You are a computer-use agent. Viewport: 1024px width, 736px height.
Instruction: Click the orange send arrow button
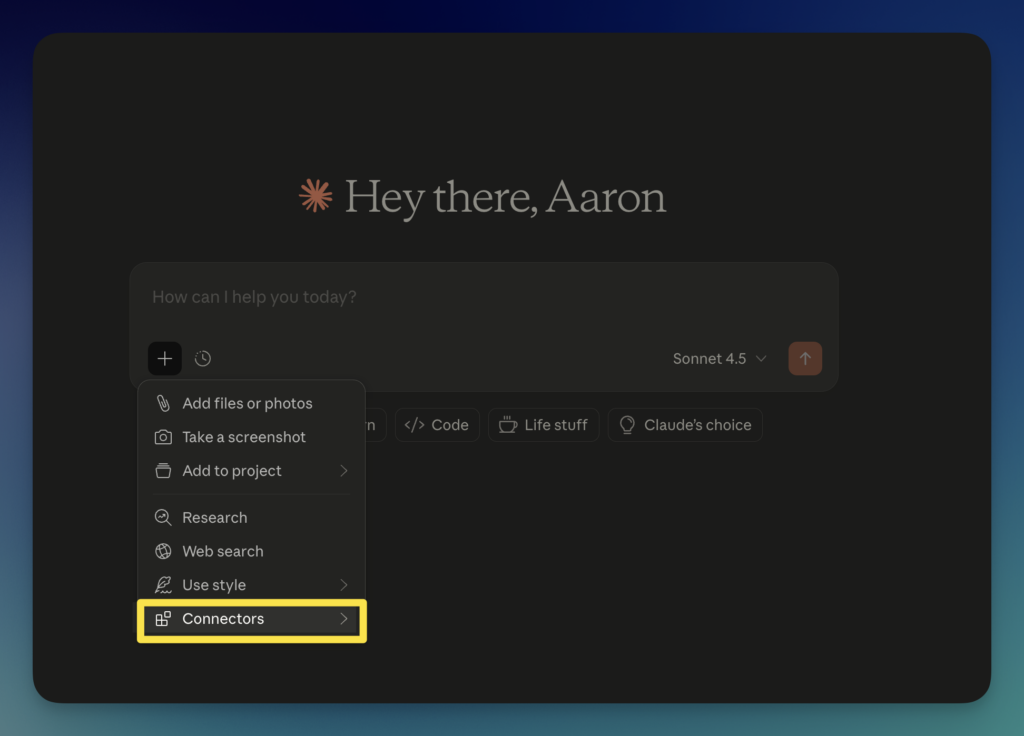[x=805, y=359]
